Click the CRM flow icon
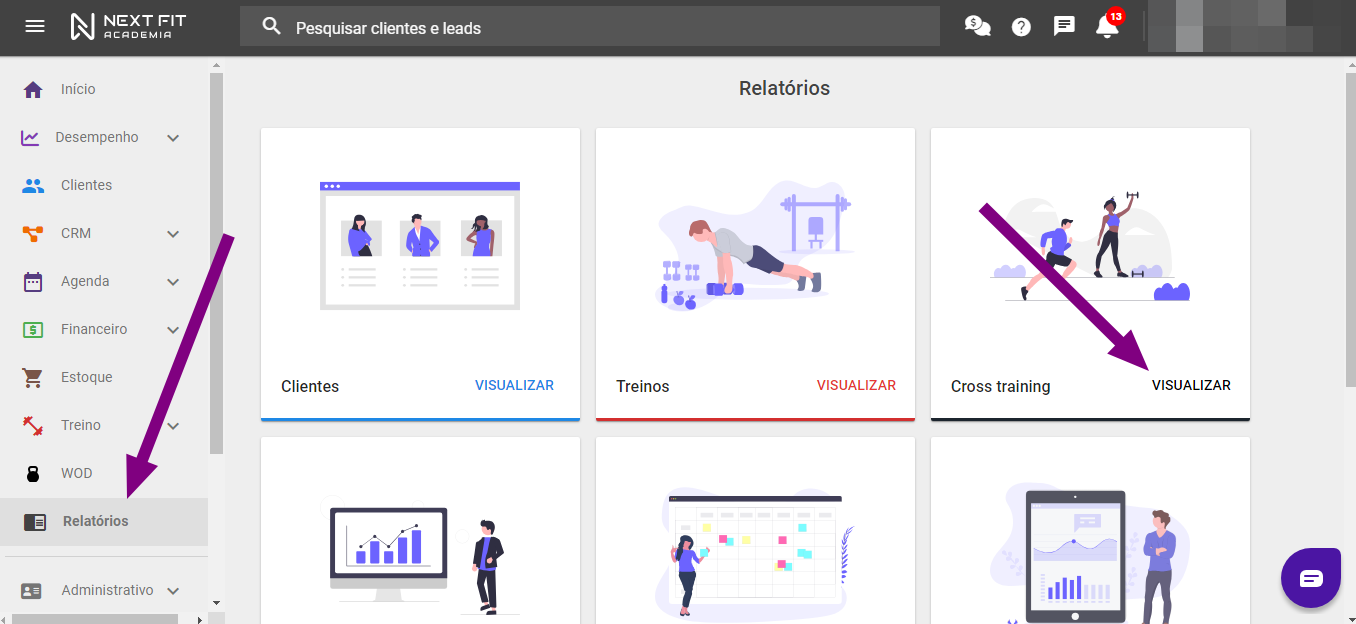Screen dimensions: 1356x624 [33, 233]
